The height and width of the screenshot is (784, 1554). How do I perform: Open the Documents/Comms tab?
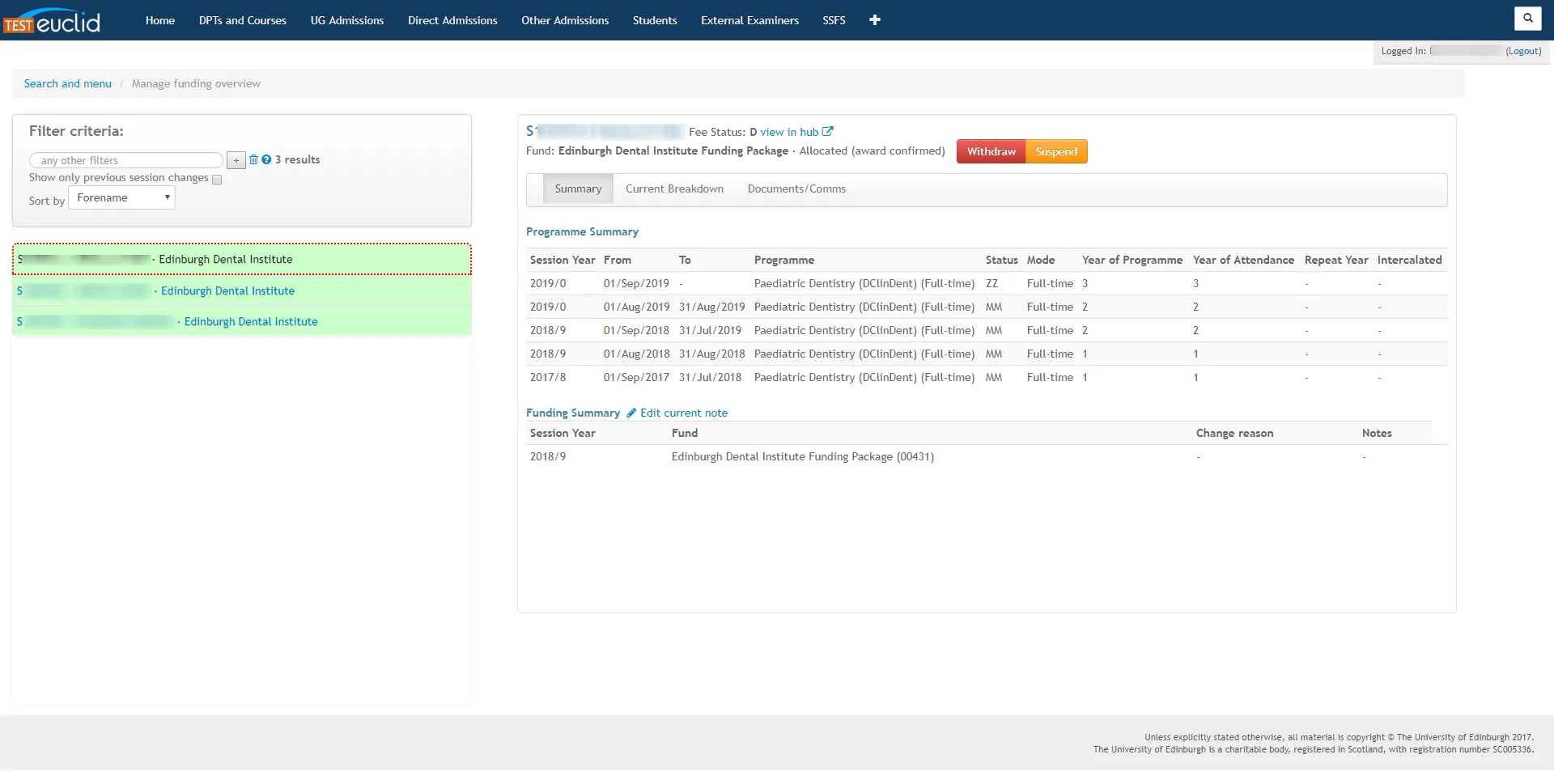(796, 189)
